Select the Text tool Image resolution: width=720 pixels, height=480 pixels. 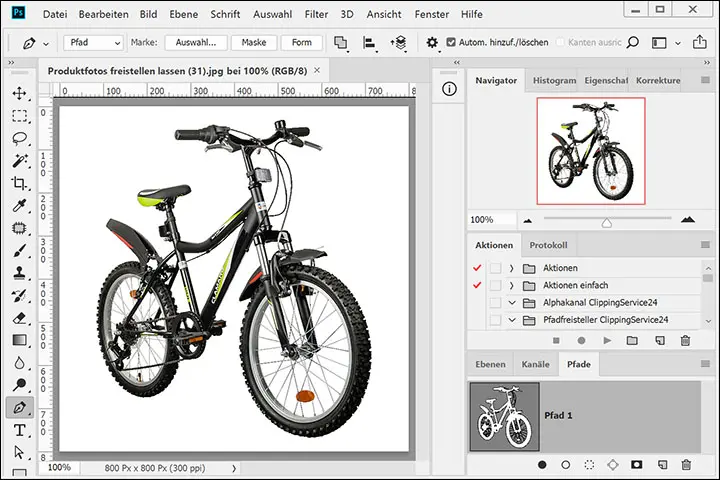pos(19,430)
